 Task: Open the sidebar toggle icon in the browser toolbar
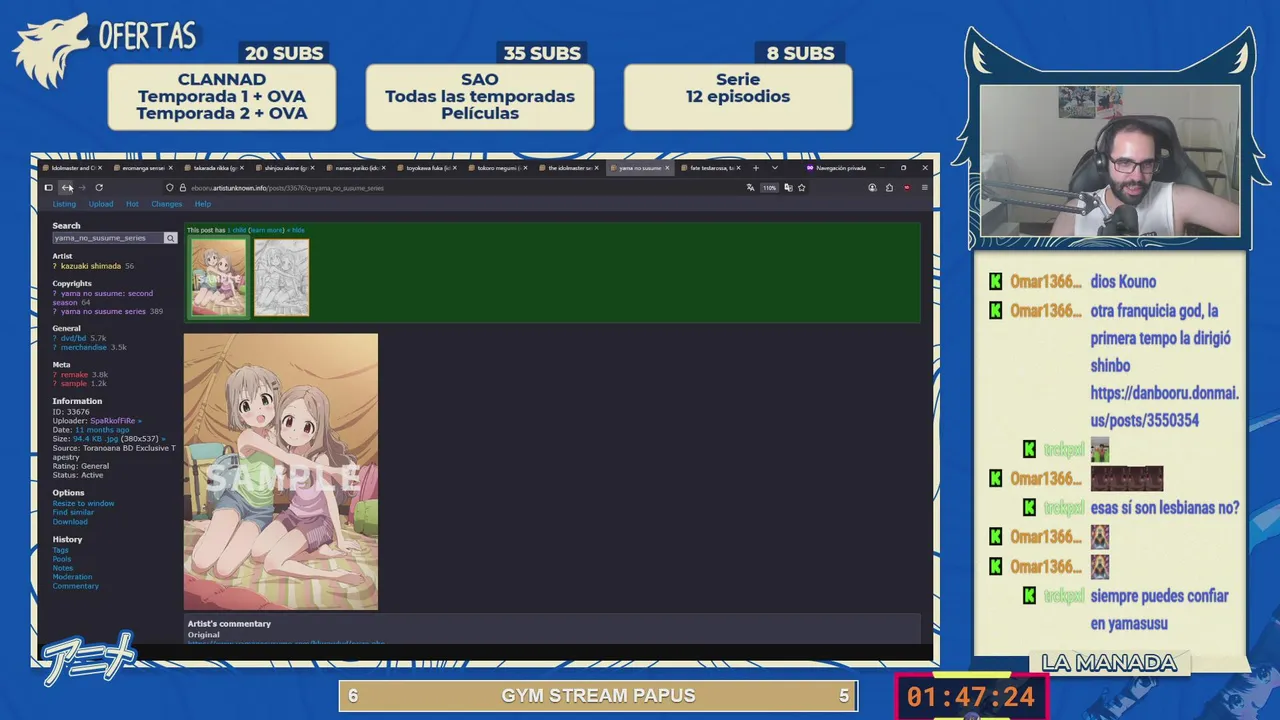point(48,188)
